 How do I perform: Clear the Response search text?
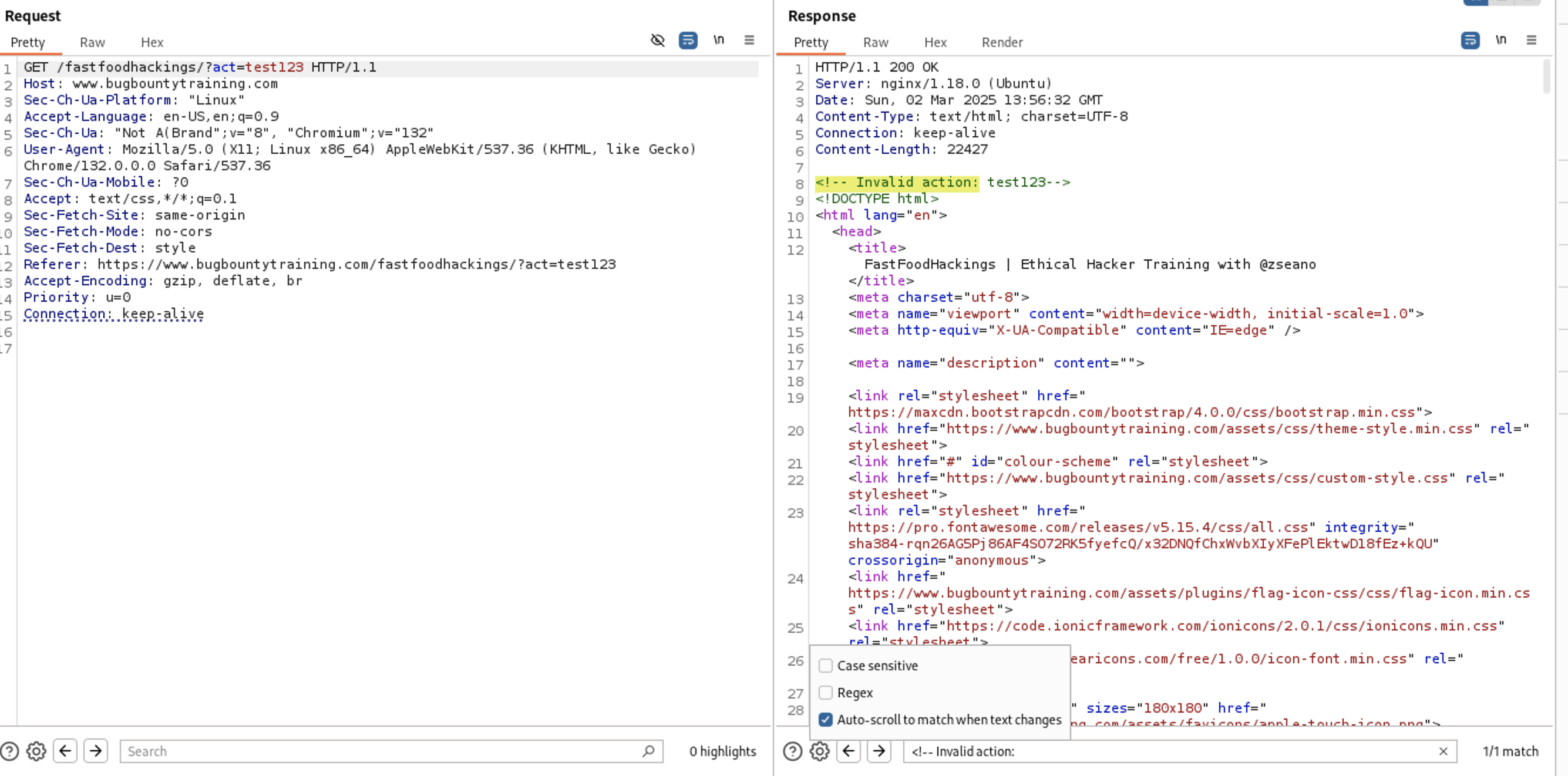coord(1443,751)
